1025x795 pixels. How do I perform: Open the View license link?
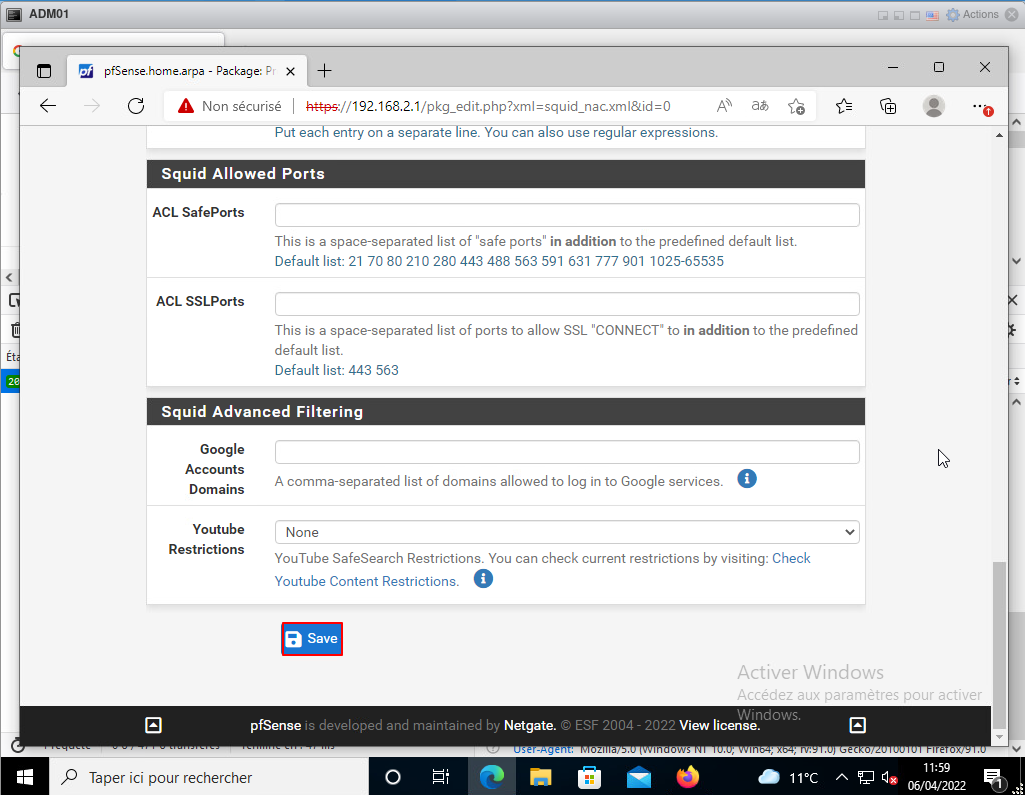pyautogui.click(x=719, y=726)
